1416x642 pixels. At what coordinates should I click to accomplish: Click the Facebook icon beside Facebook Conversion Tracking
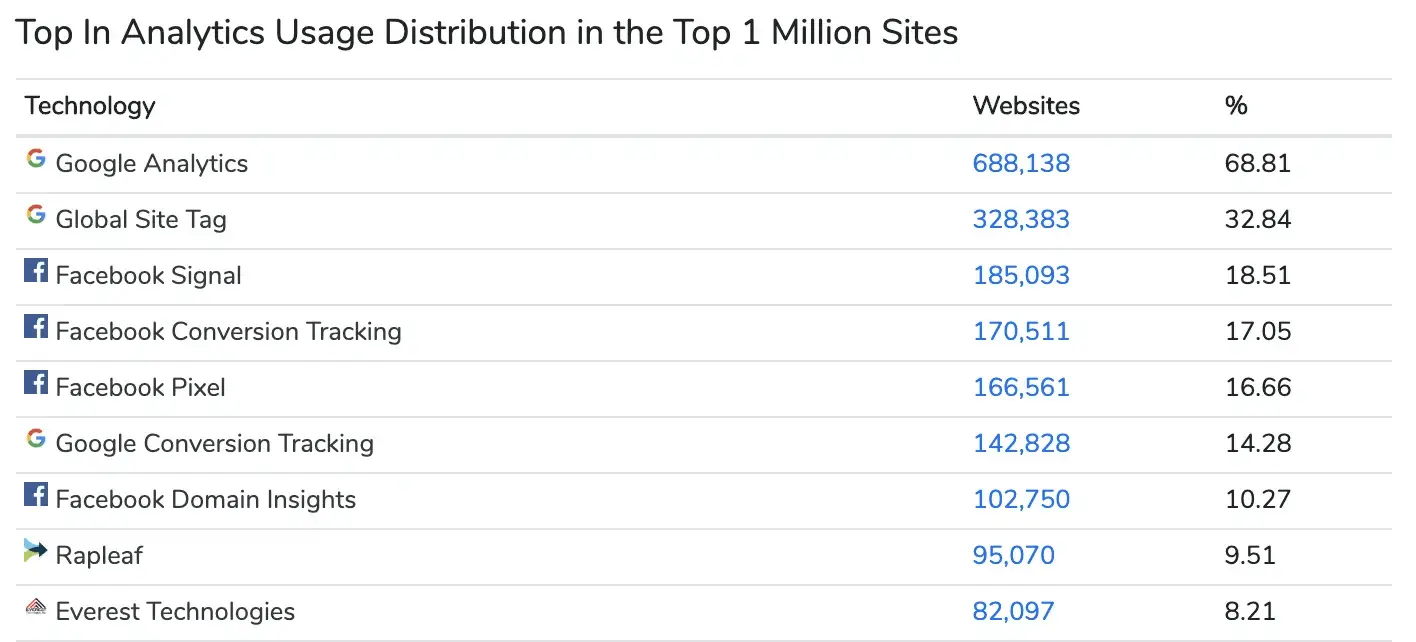pyautogui.click(x=36, y=326)
